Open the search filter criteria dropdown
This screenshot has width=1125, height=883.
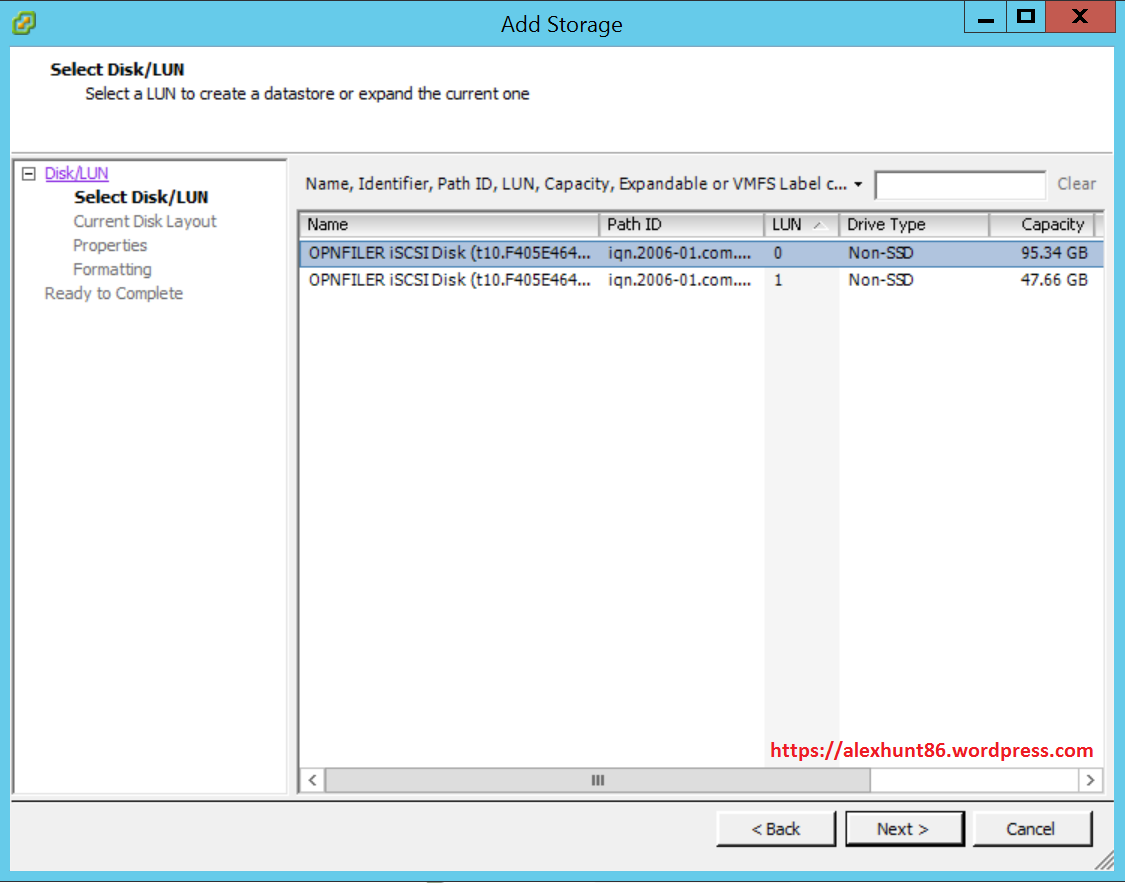point(857,184)
